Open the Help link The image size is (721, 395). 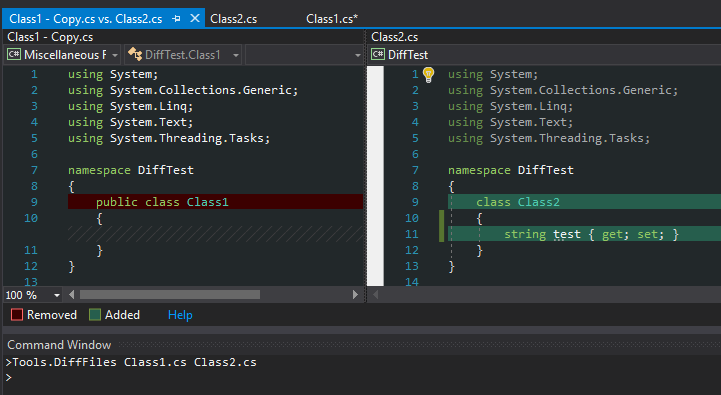click(x=180, y=315)
